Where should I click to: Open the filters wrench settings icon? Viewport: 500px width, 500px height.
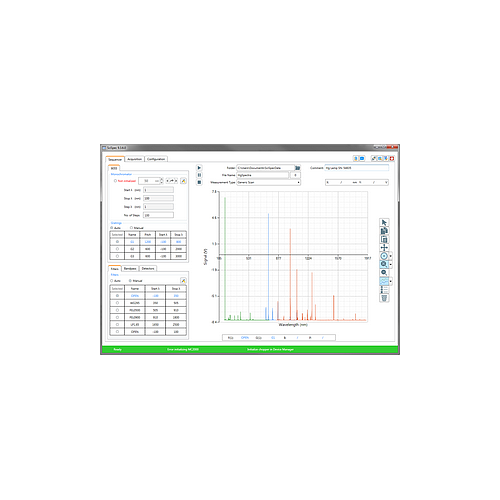pyautogui.click(x=183, y=280)
